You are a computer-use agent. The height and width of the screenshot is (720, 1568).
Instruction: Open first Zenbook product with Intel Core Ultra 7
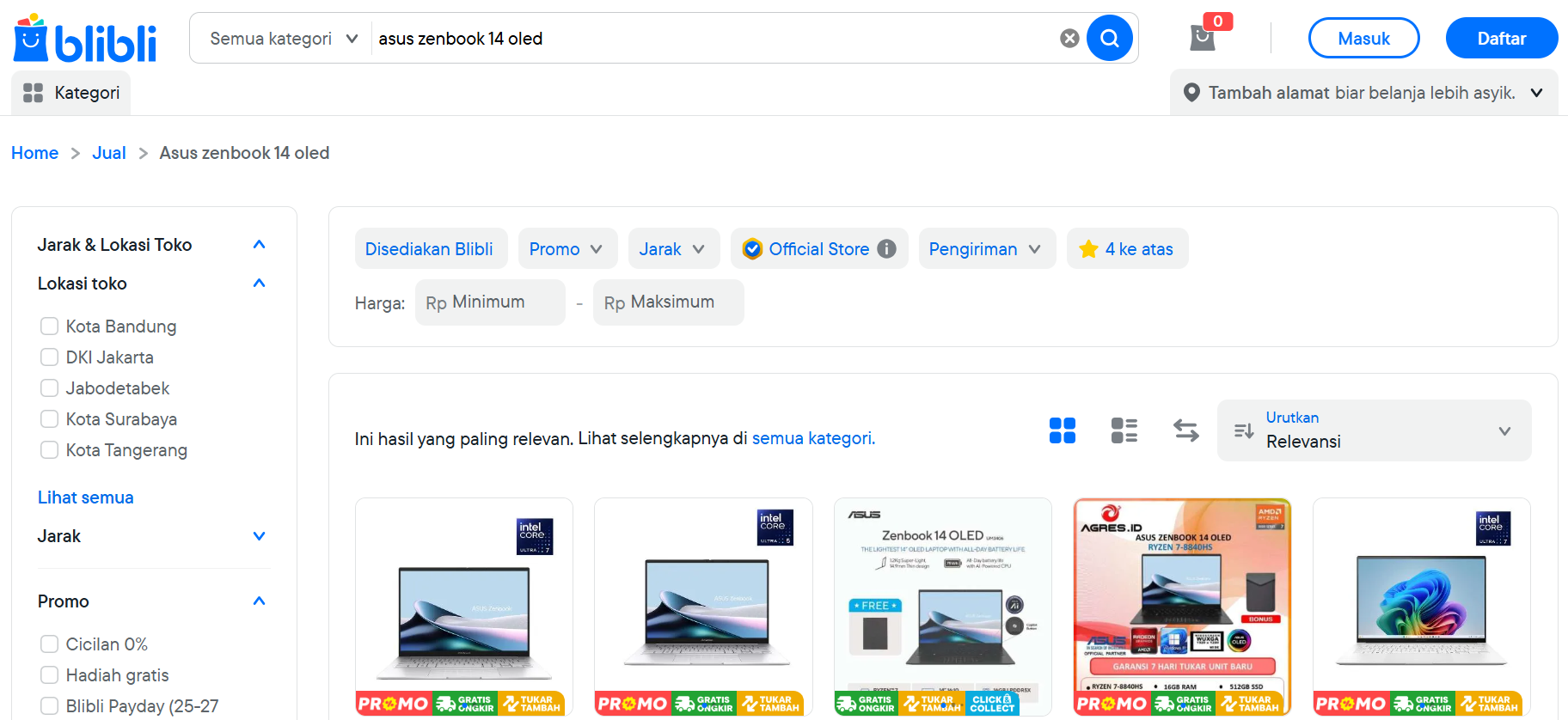click(464, 607)
